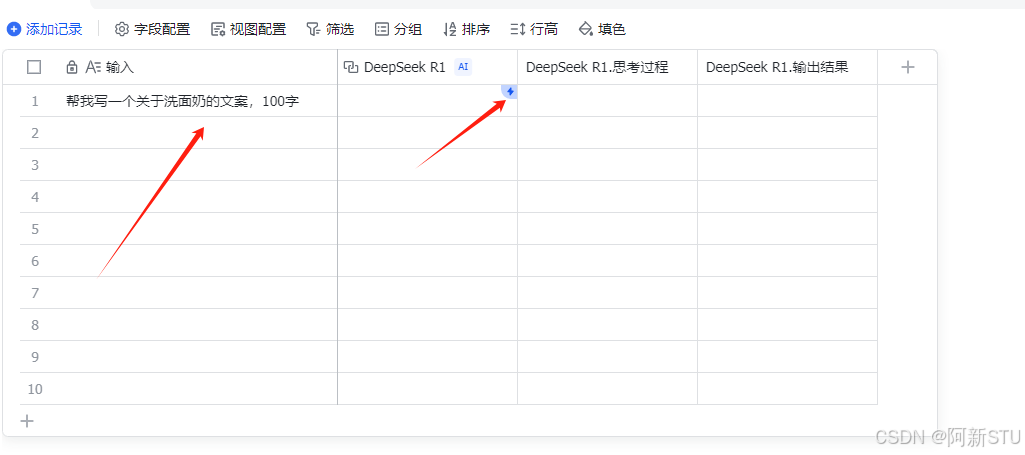Open 视图配置 view settings
1025x455 pixels.
coord(248,29)
